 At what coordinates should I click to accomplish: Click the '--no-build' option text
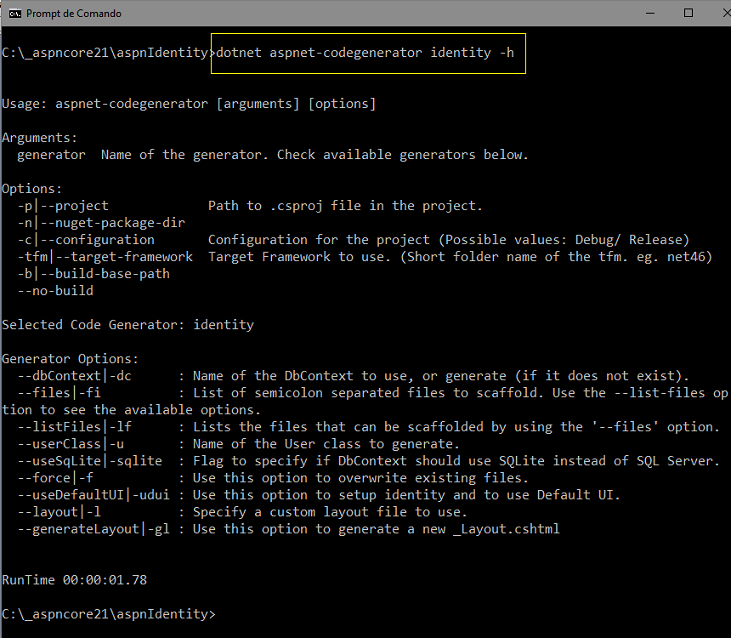point(55,291)
